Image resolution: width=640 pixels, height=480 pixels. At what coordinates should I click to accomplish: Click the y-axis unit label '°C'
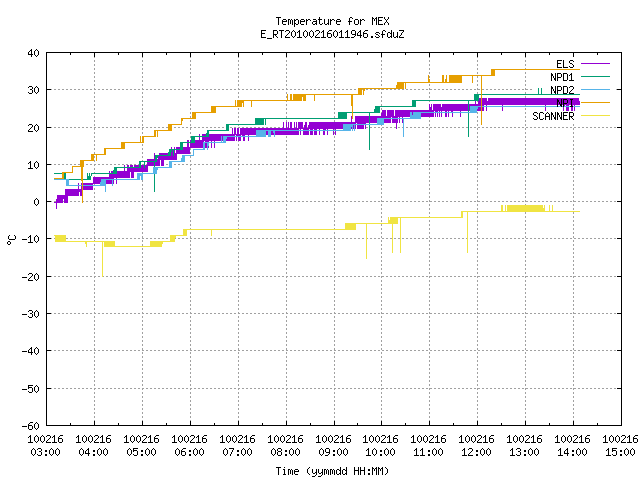point(11,240)
